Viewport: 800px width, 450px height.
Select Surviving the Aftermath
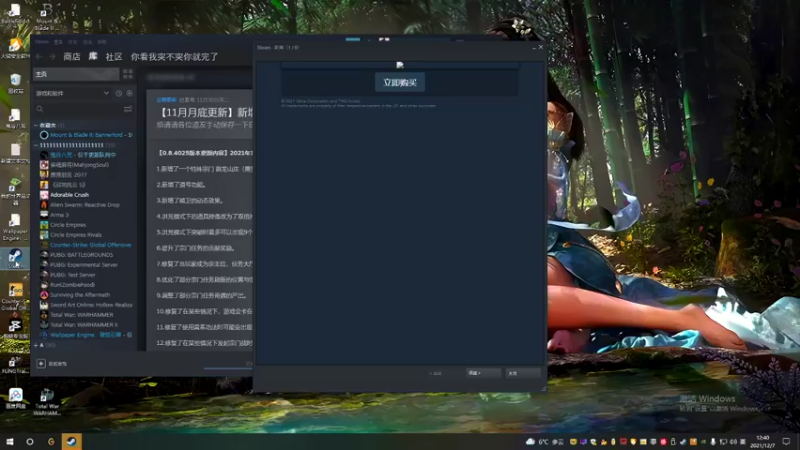click(x=80, y=295)
